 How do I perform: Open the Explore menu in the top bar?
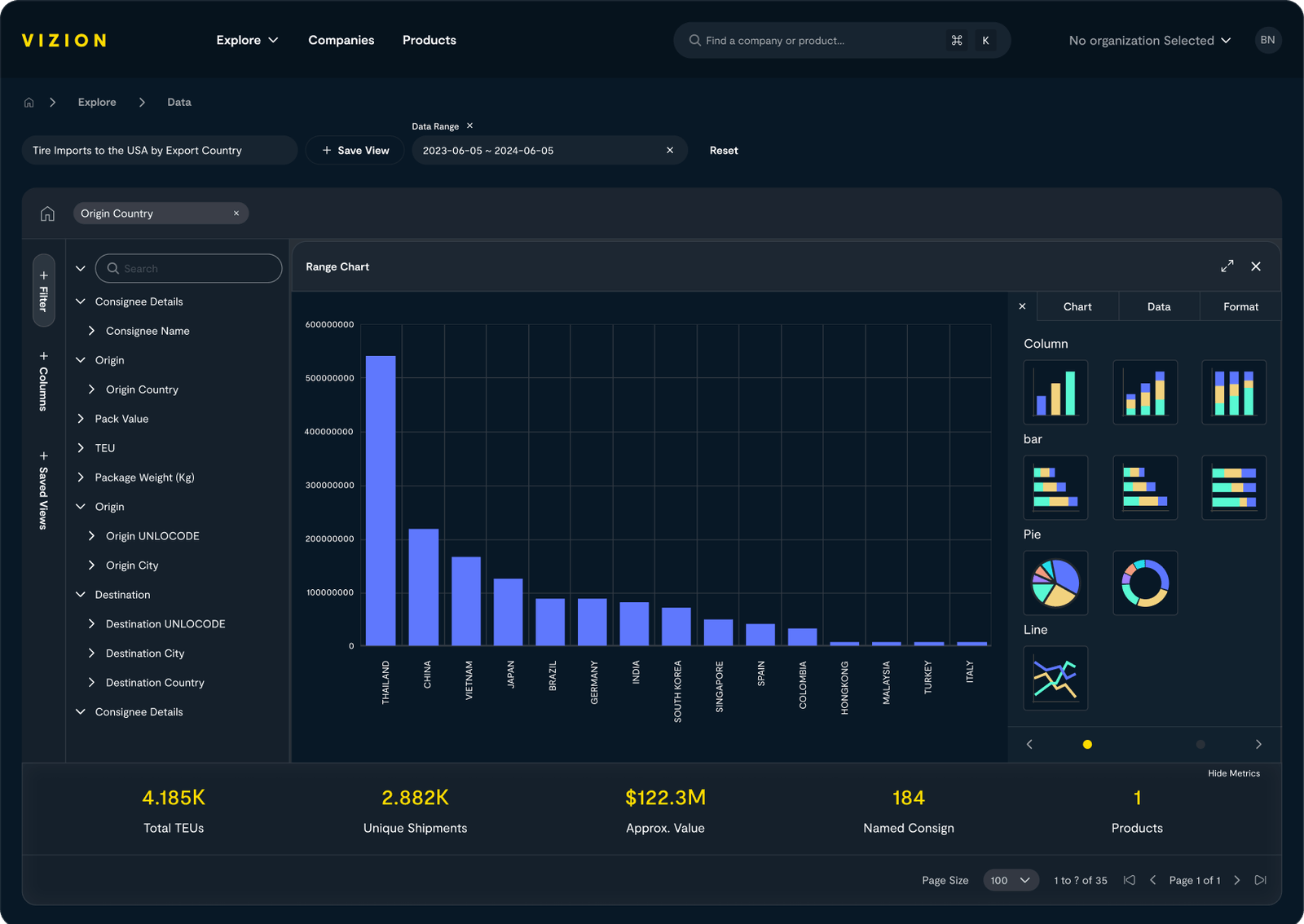click(x=247, y=39)
